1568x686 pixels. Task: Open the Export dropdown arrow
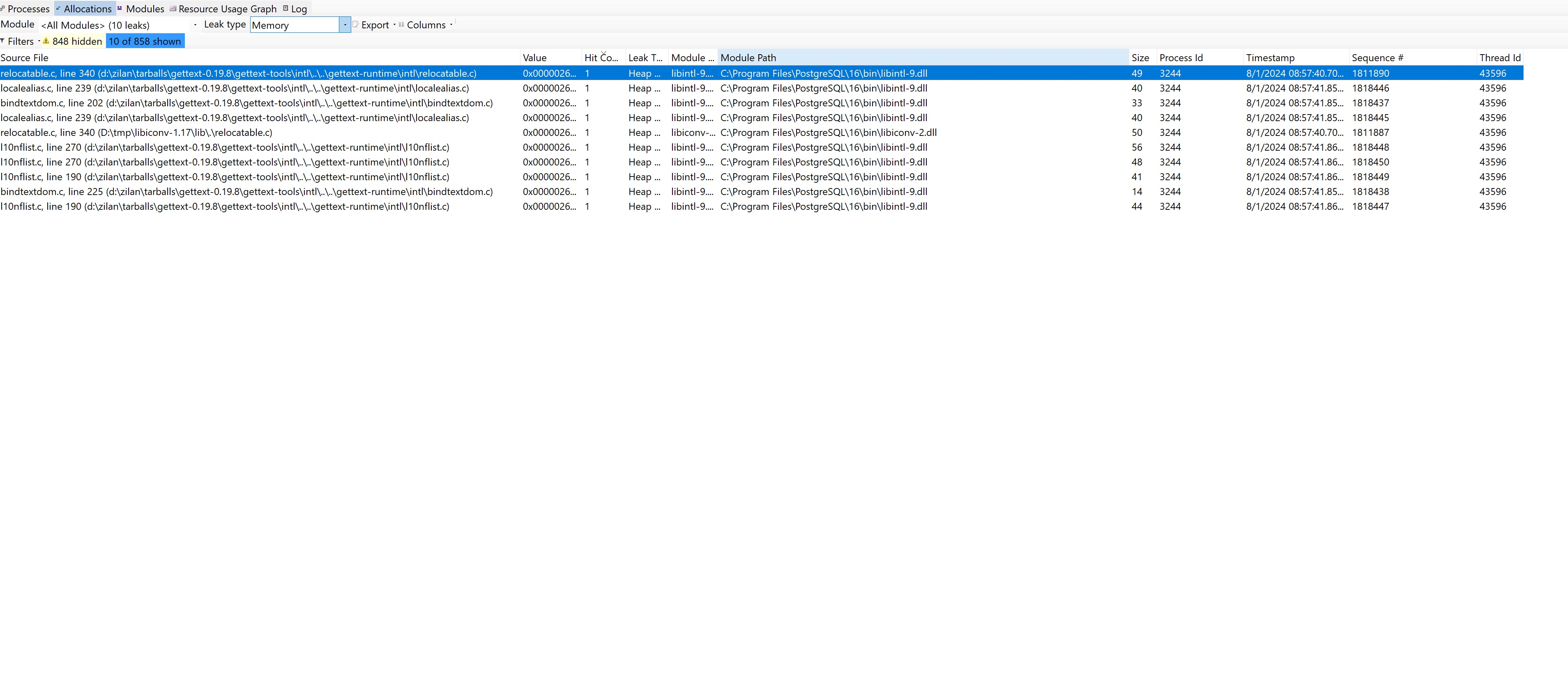[394, 25]
